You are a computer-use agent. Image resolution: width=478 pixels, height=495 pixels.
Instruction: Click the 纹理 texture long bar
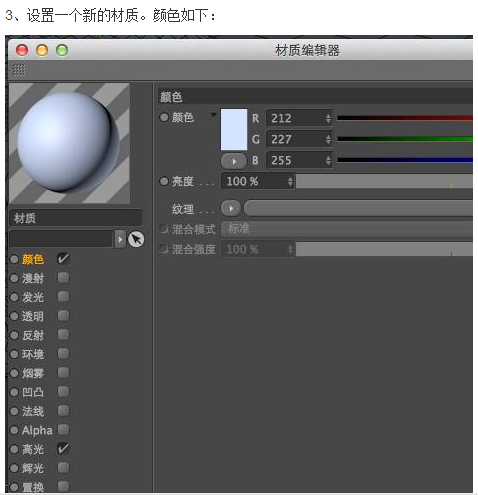pos(359,208)
